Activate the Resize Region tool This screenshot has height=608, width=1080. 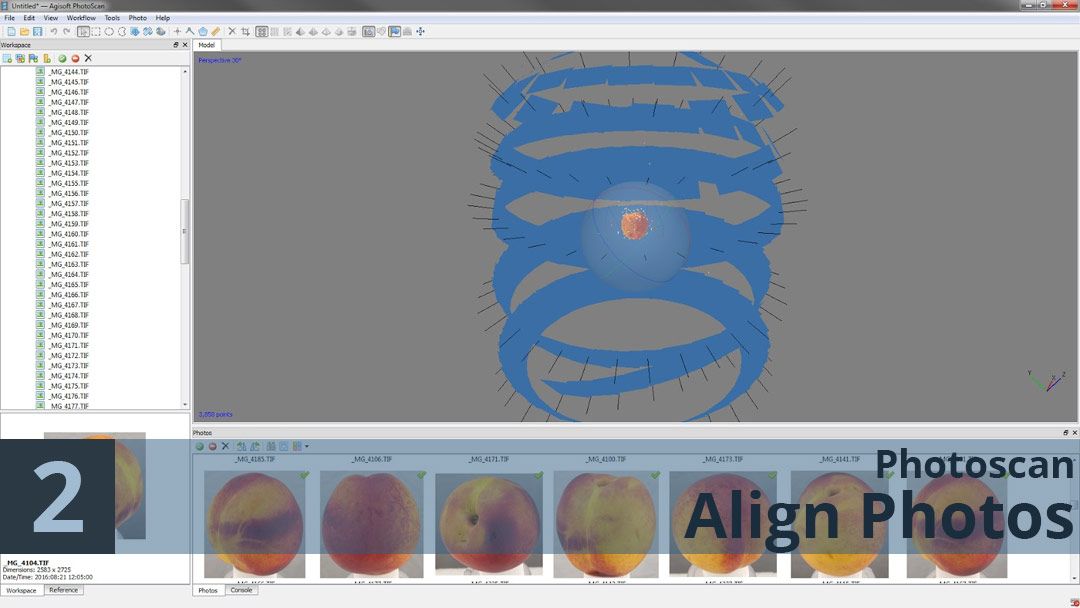pos(135,32)
